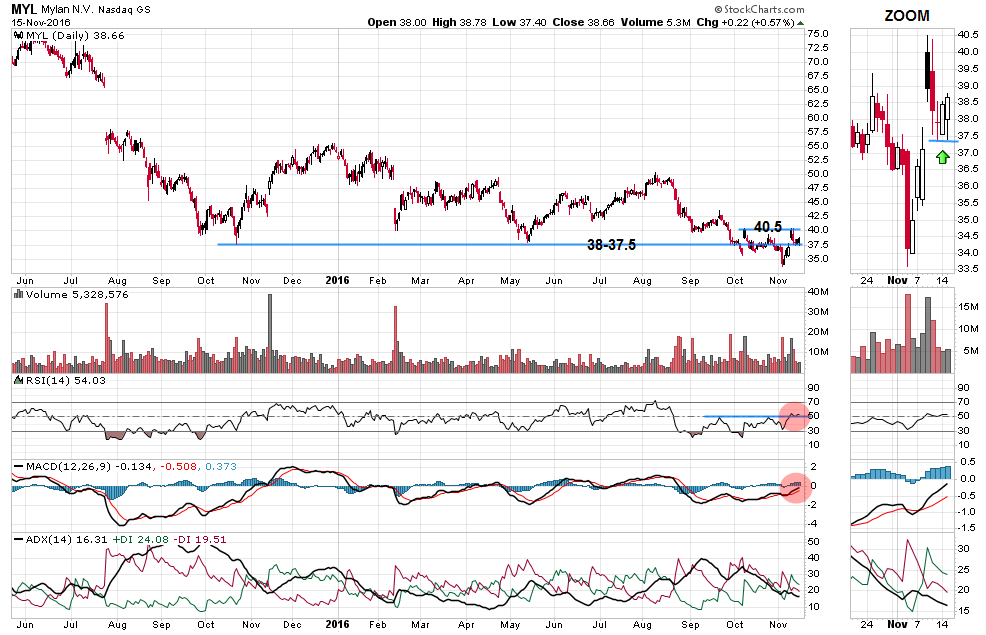The height and width of the screenshot is (635, 986).
Task: Select 39.5 on the ZOOM price axis
Action: [x=967, y=69]
